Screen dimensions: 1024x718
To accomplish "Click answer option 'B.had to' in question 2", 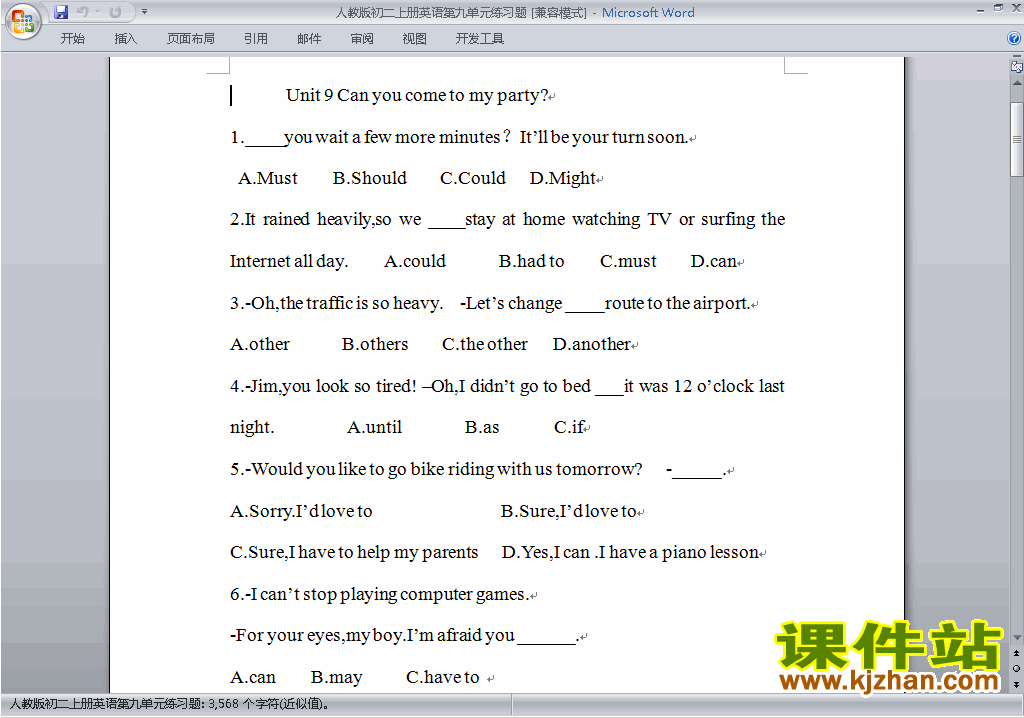I will click(532, 261).
